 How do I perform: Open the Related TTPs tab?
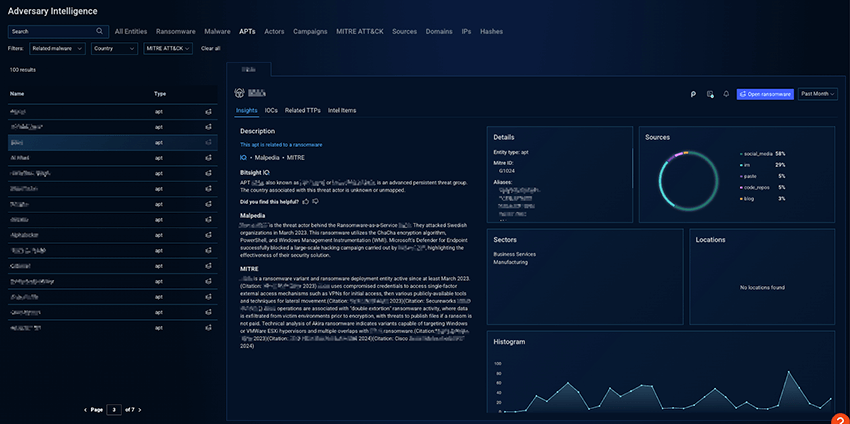click(x=302, y=110)
